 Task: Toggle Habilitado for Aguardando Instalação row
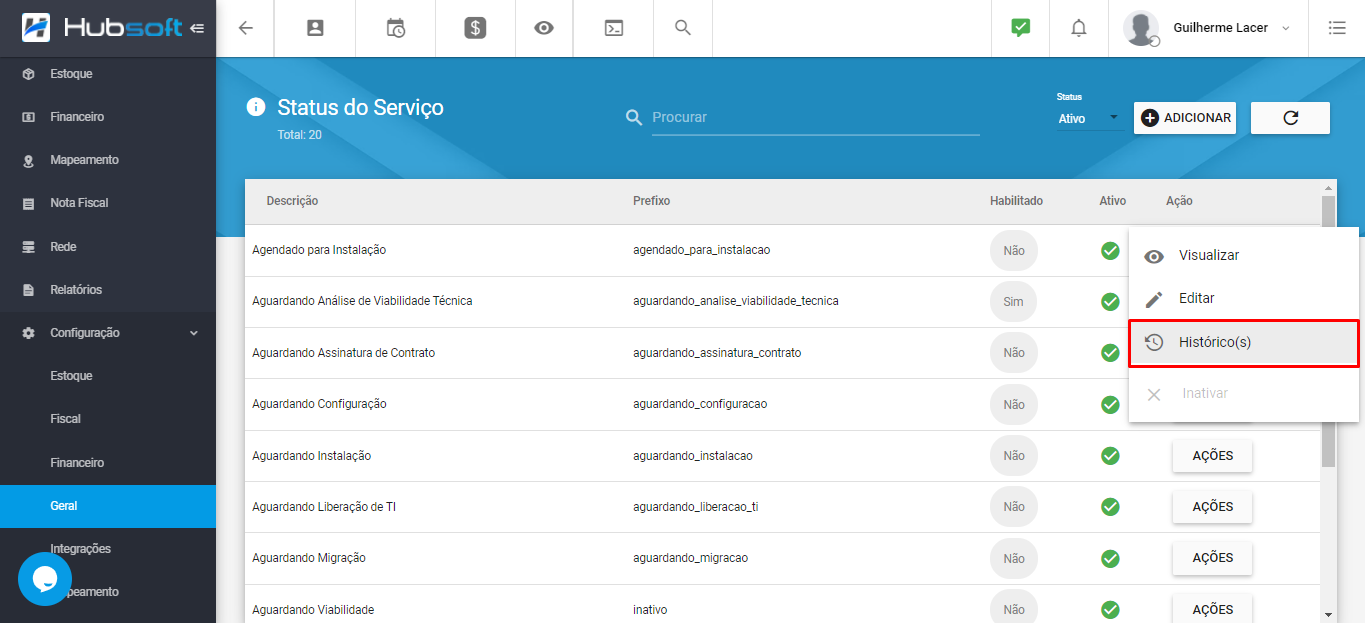click(1013, 456)
